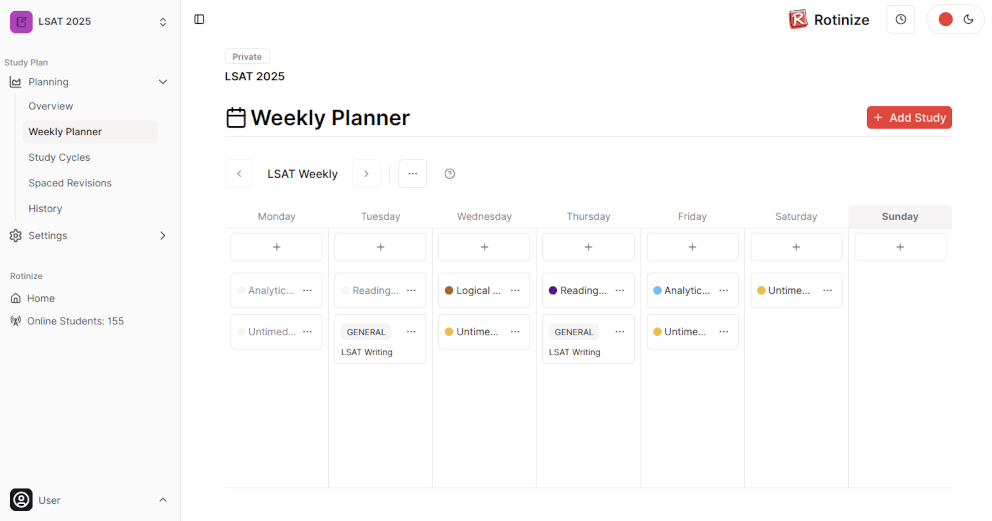Open the LSAT 2025 workspace switcher dropdown
The width and height of the screenshot is (992, 521).
click(163, 22)
